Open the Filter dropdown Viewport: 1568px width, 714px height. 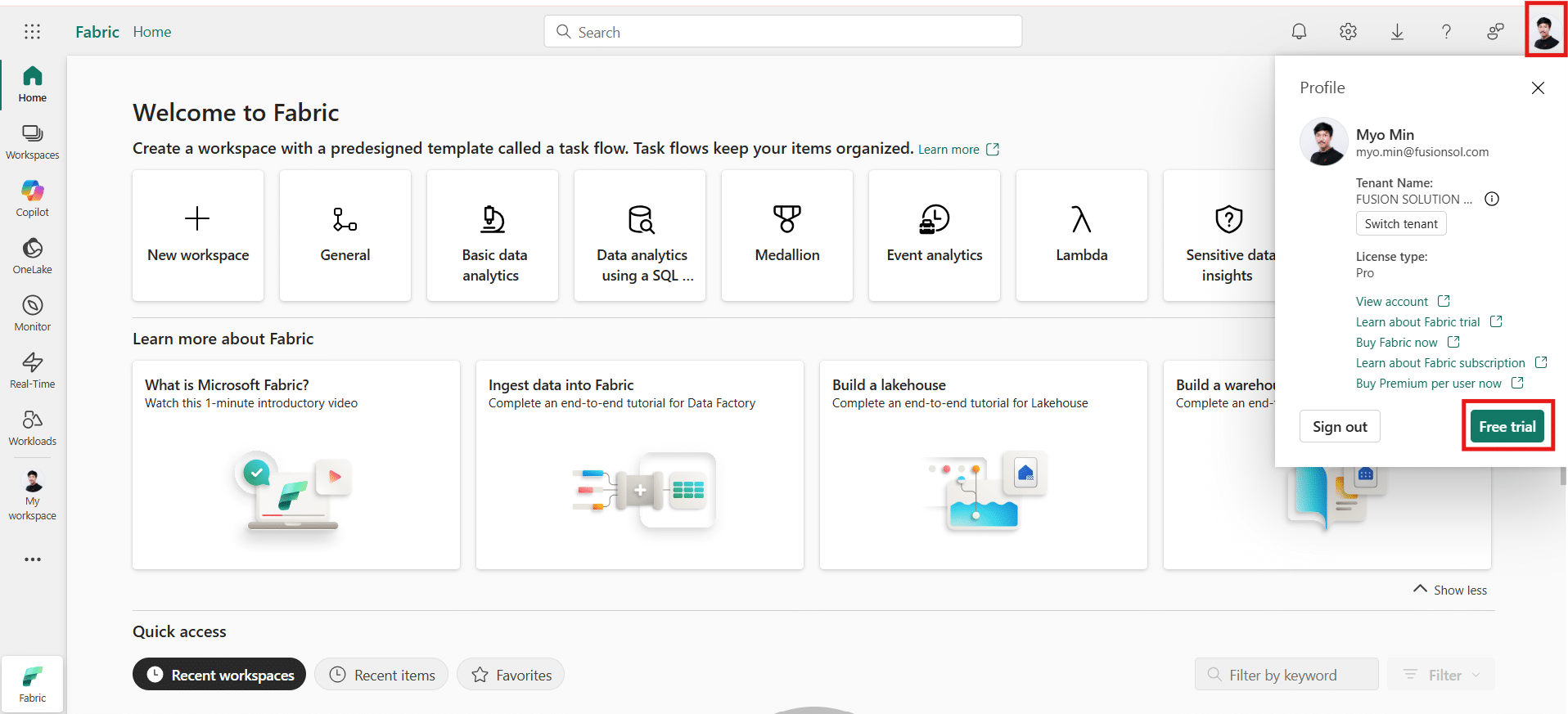[x=1441, y=675]
